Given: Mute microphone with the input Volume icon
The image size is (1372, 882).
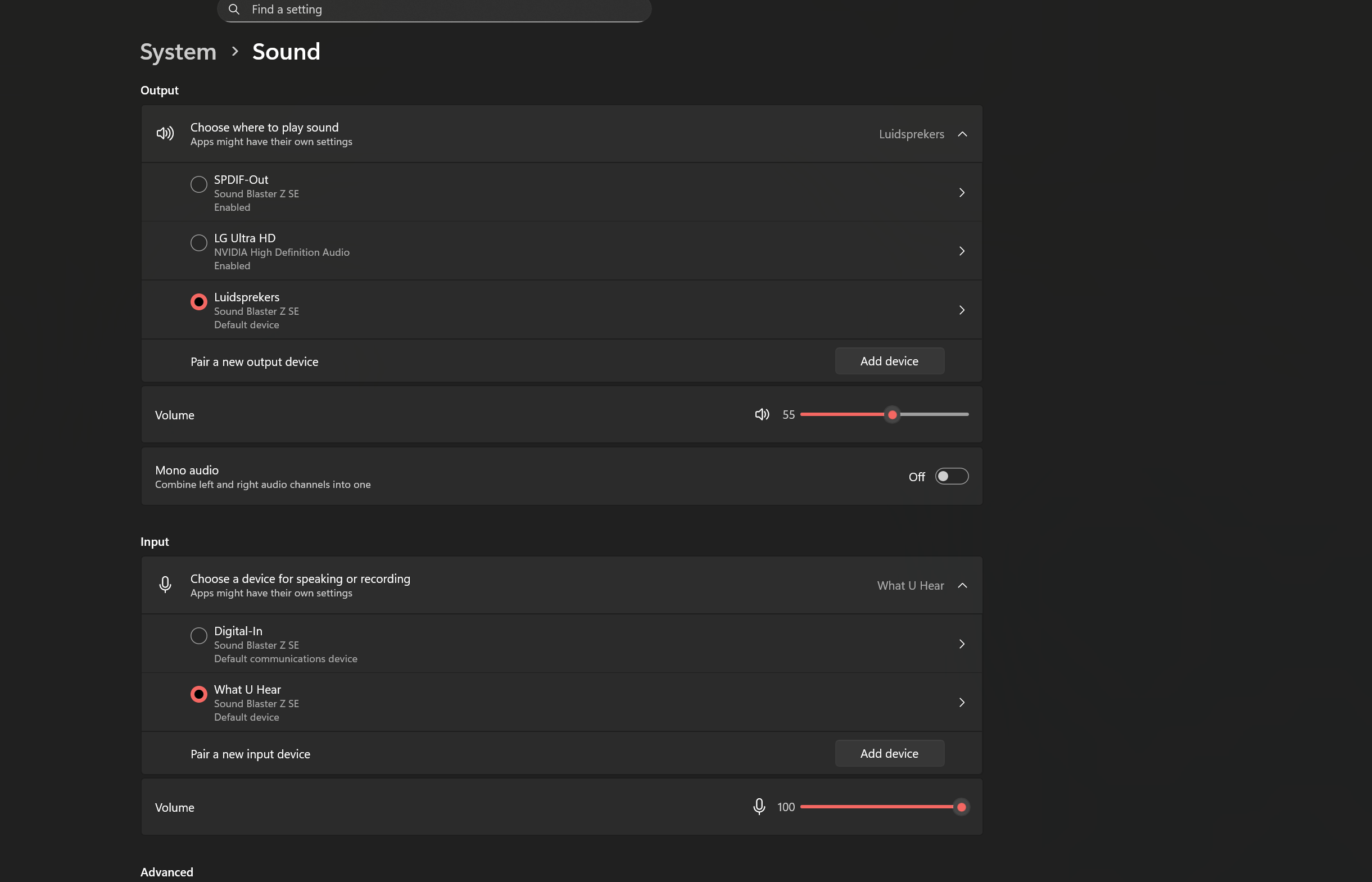Looking at the screenshot, I should click(759, 807).
